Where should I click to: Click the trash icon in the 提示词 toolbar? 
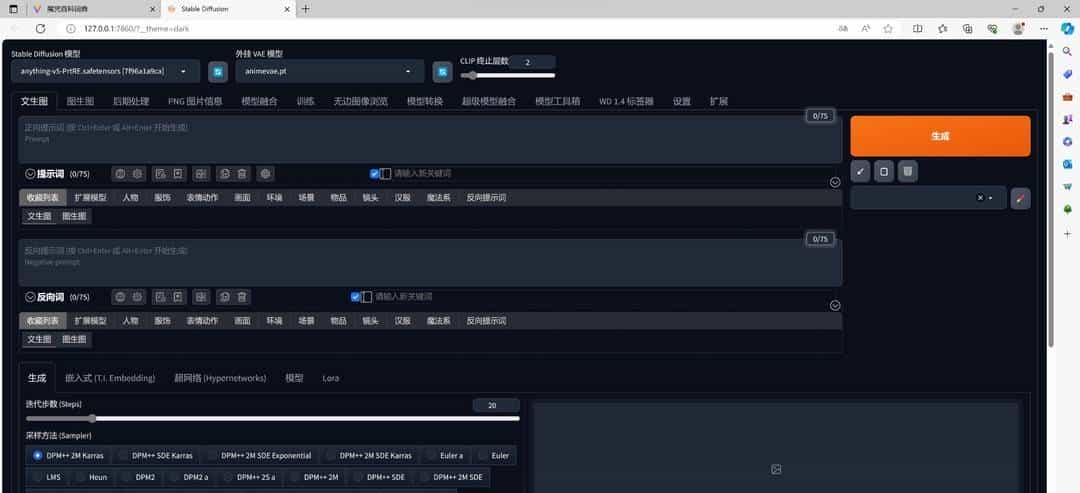[242, 174]
